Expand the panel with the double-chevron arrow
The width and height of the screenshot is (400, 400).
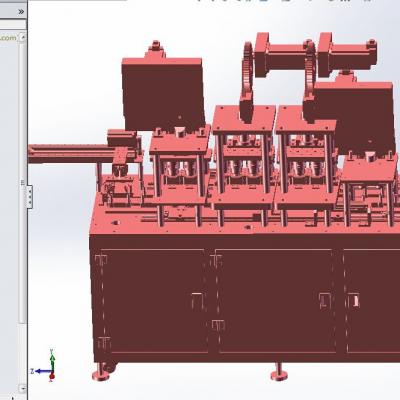(21, 12)
